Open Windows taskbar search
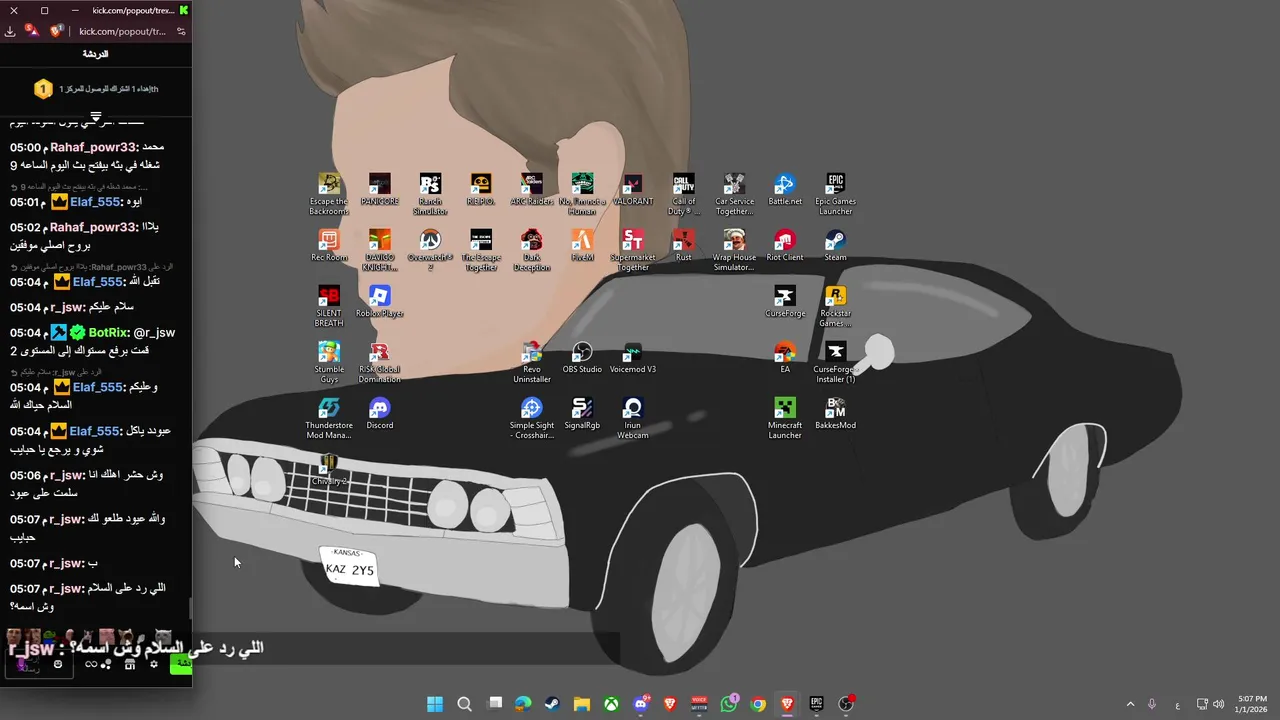Viewport: 1280px width, 720px height. [464, 704]
